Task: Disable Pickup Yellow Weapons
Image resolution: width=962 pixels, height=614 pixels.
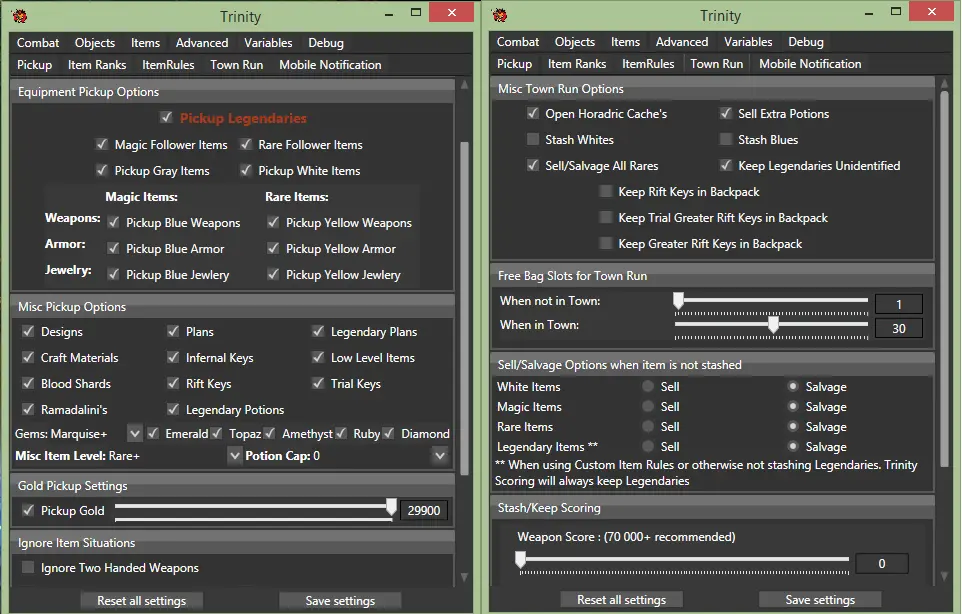Action: click(x=274, y=222)
